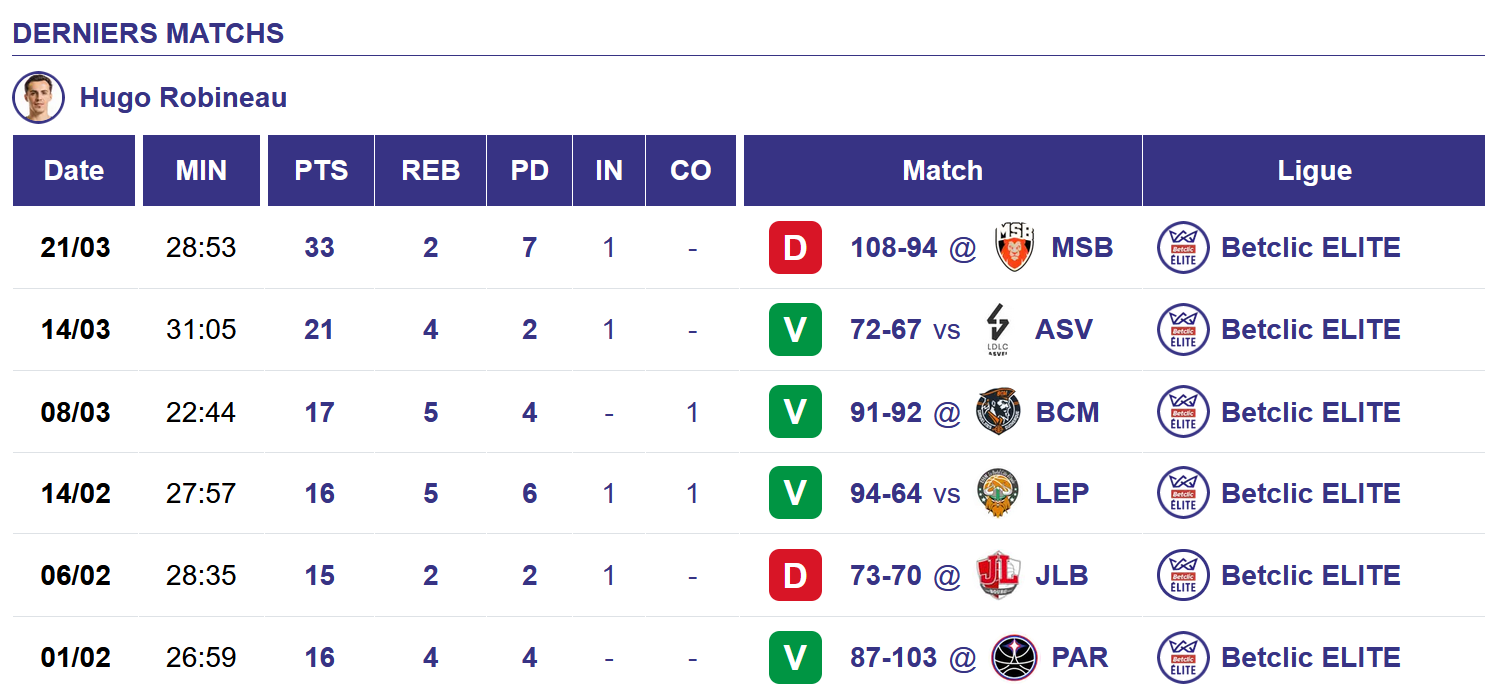This screenshot has width=1485, height=698.
Task: Sort by the REB column header
Action: (x=430, y=170)
